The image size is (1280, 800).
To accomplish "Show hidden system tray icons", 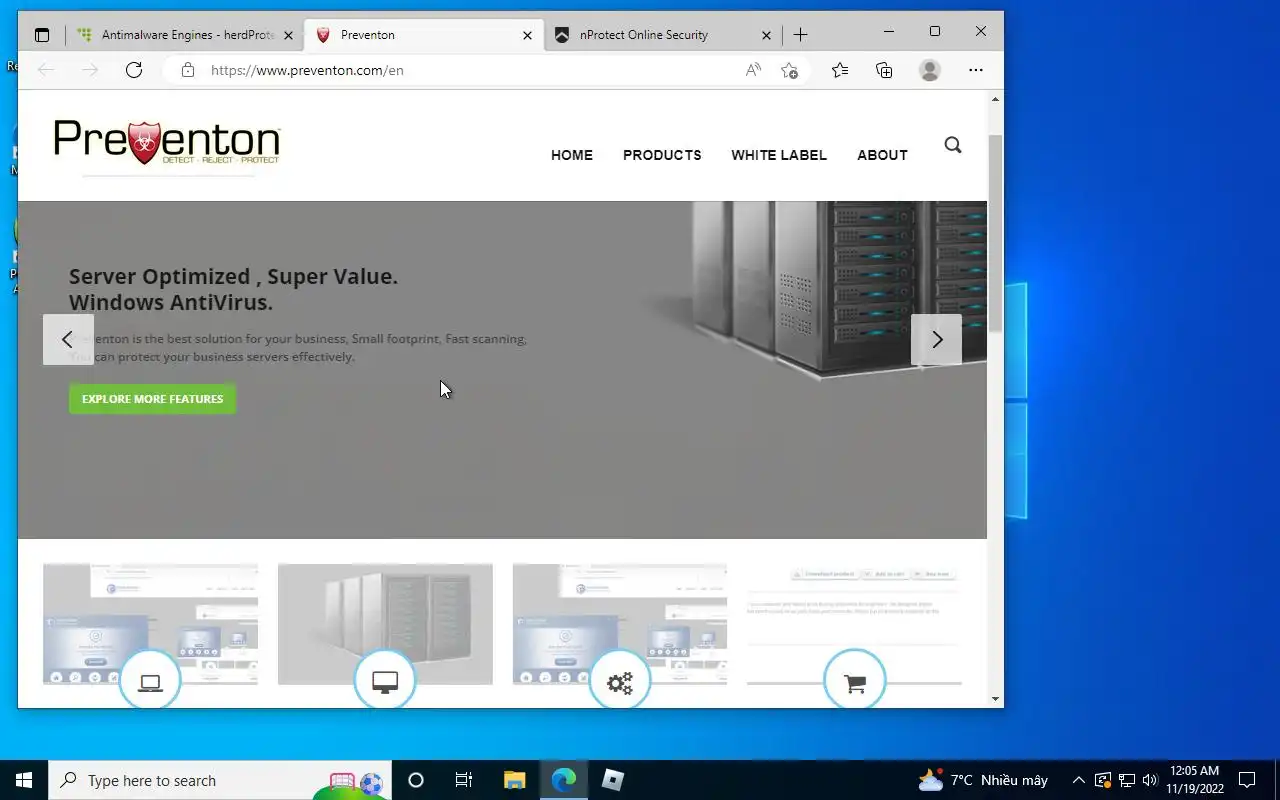I will [x=1078, y=780].
